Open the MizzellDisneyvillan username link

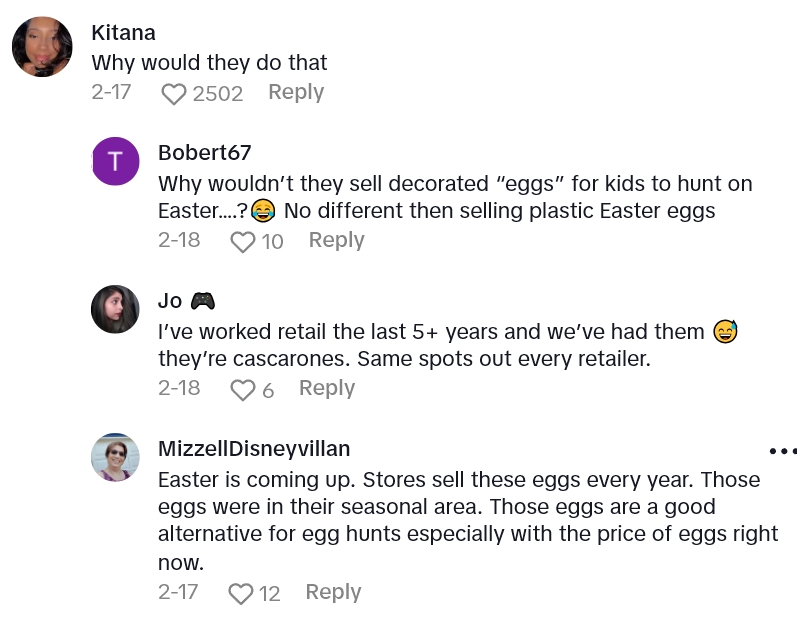click(254, 449)
